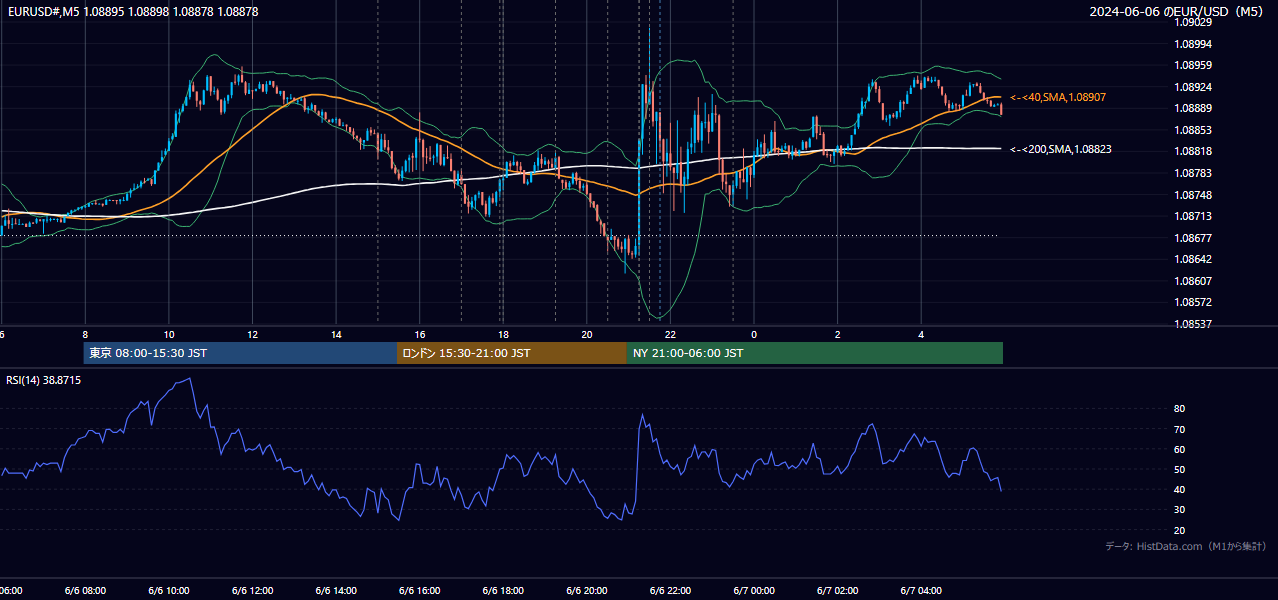
Task: Click the hour label 0 under the price chart
Action: click(754, 334)
